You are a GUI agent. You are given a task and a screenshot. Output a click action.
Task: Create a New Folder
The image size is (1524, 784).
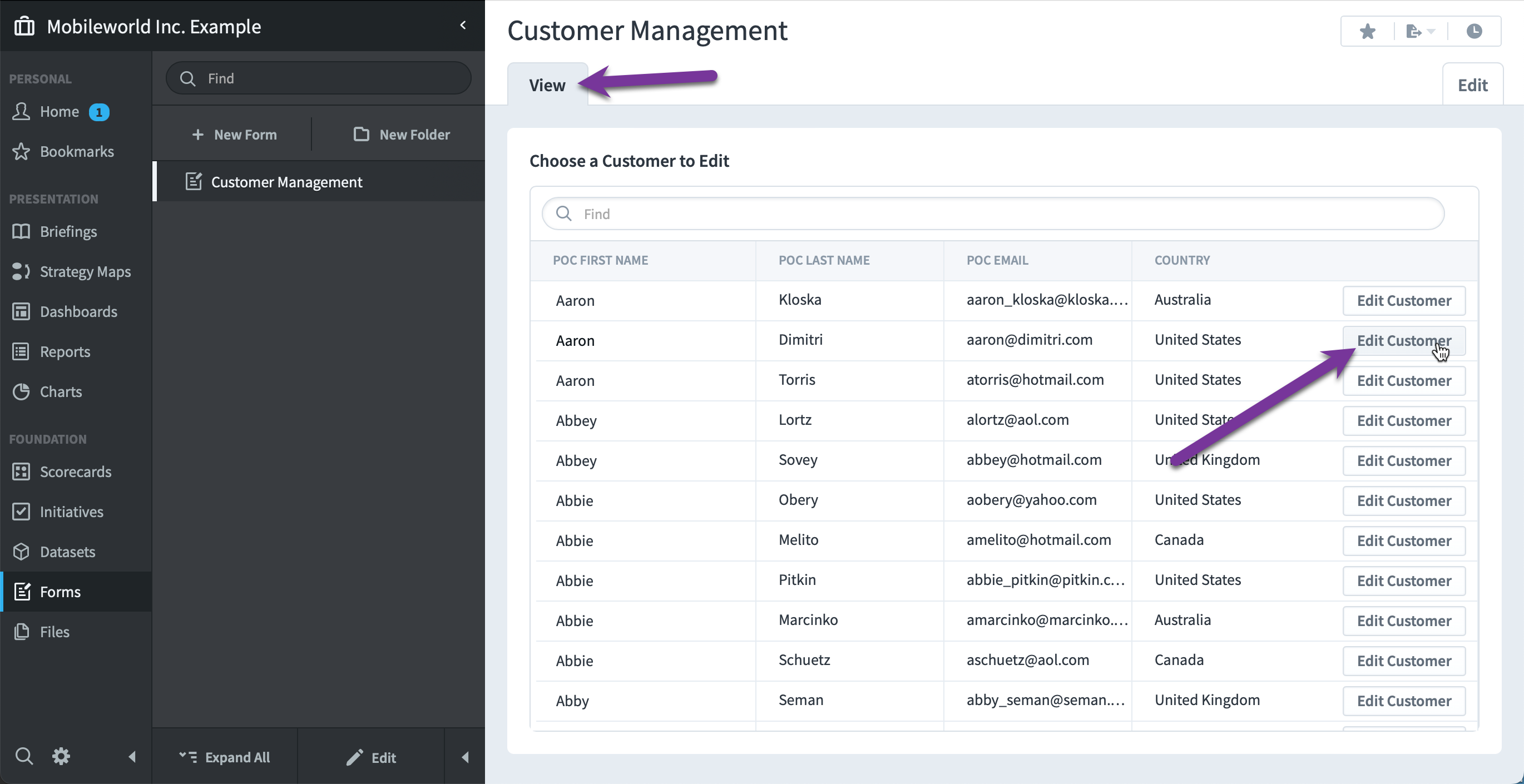(402, 134)
